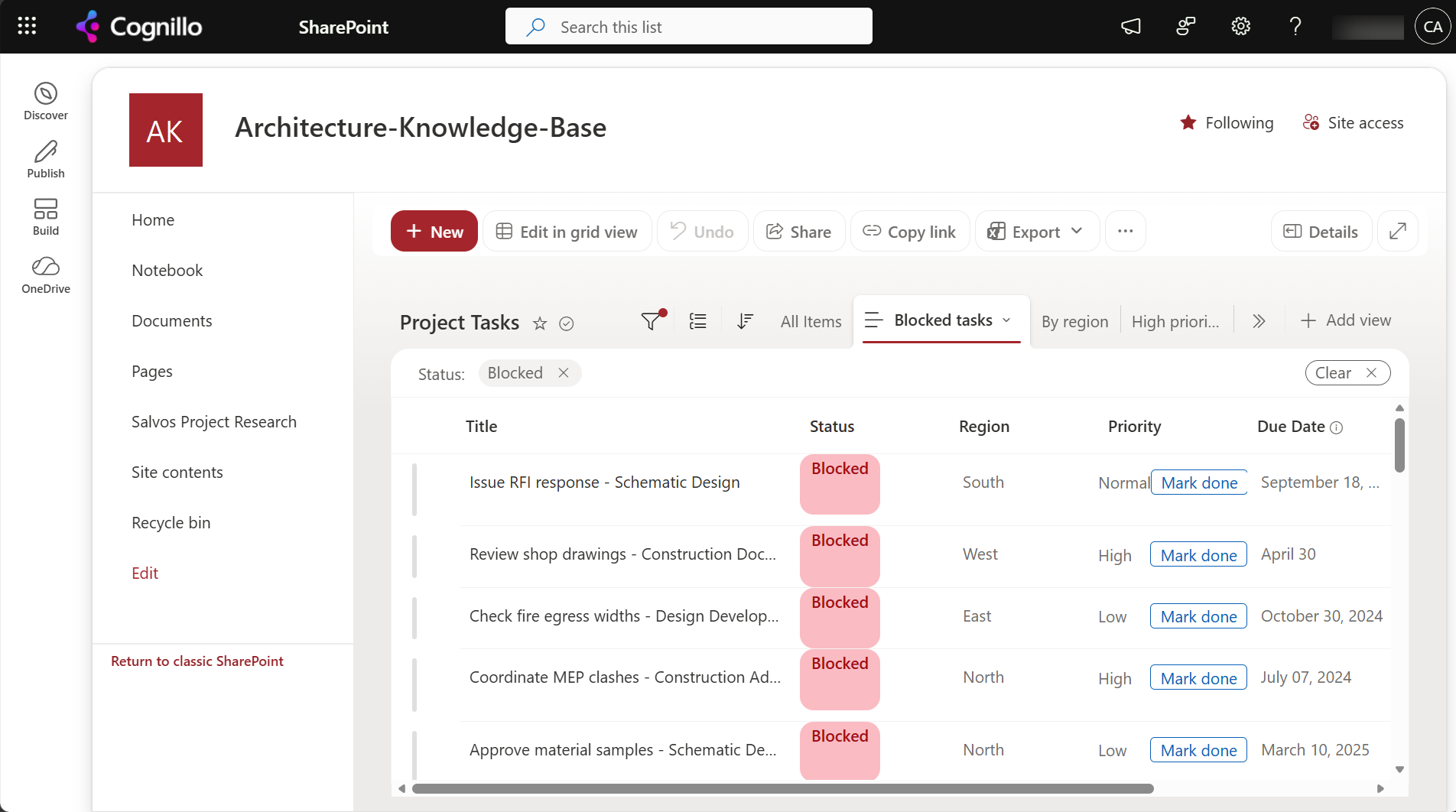Screen dimensions: 1456x812
Task: Open Salvos Project Research in navigation
Action: coord(214,422)
